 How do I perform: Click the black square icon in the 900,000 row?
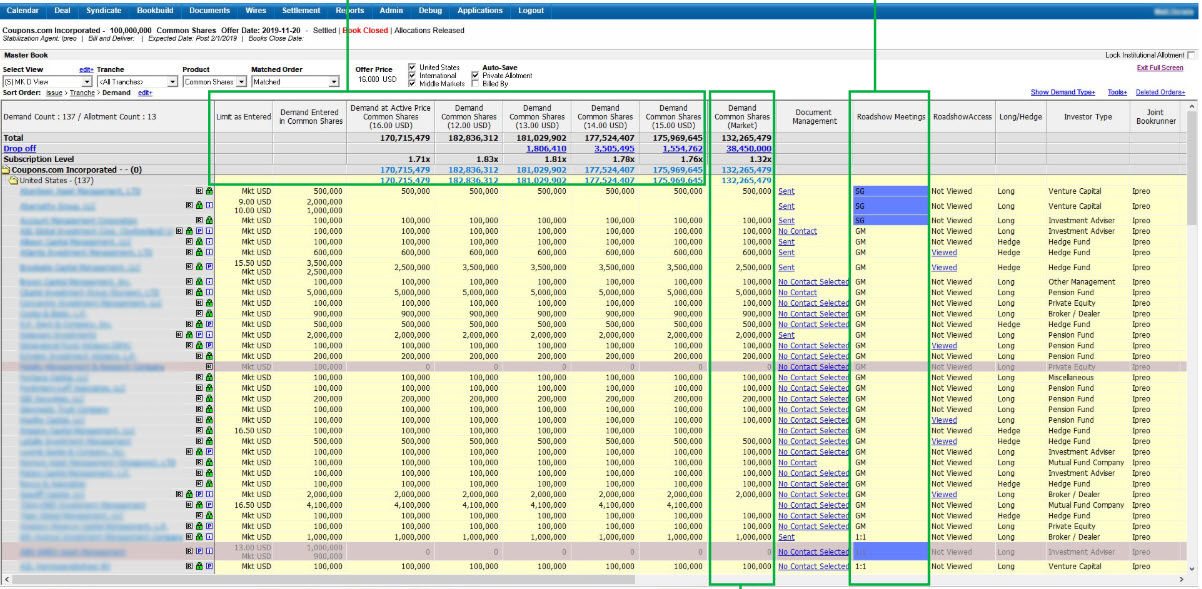point(199,314)
